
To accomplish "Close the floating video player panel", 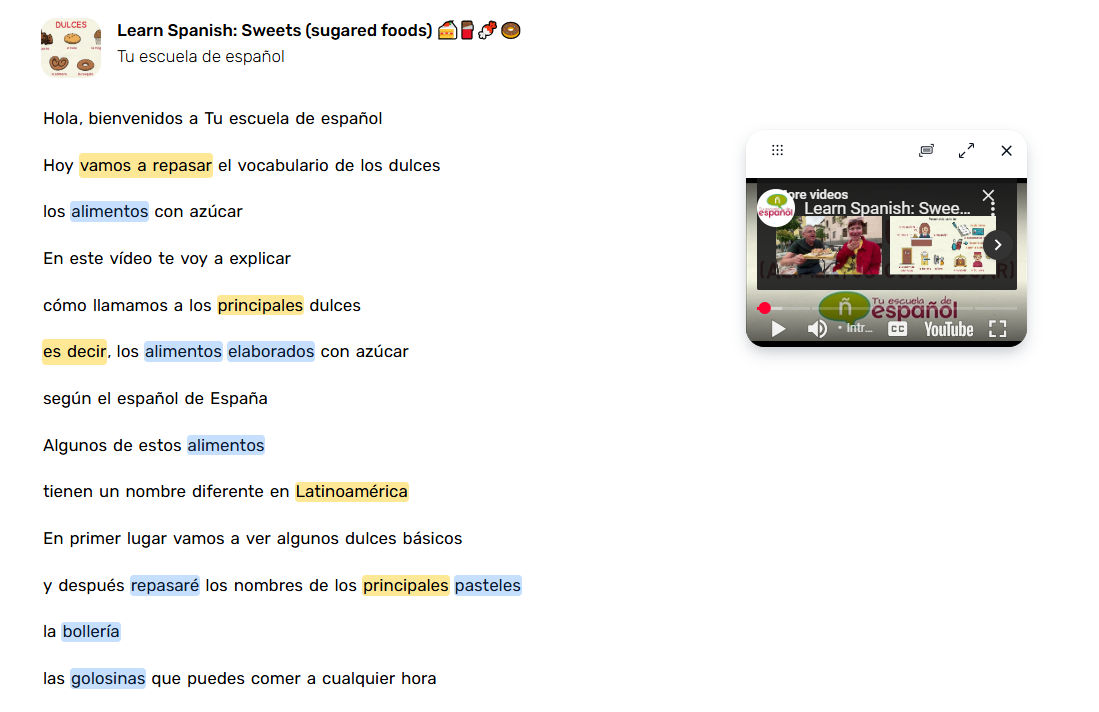I will click(1006, 151).
